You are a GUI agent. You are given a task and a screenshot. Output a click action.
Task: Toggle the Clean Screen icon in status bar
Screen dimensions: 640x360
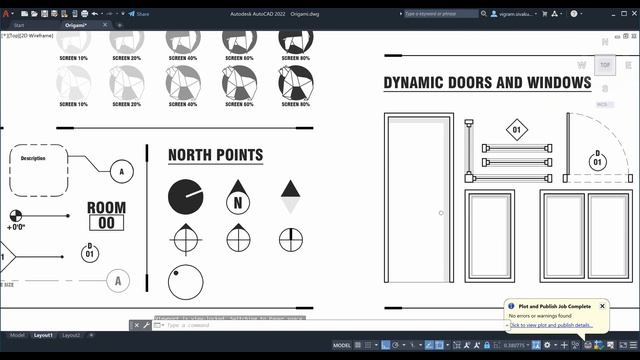click(623, 345)
